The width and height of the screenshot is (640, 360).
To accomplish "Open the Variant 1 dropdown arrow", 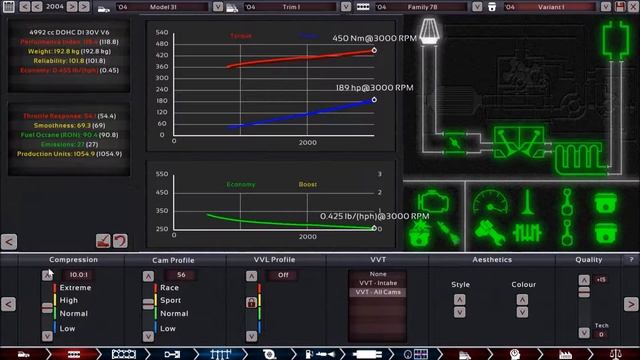I will (x=606, y=7).
